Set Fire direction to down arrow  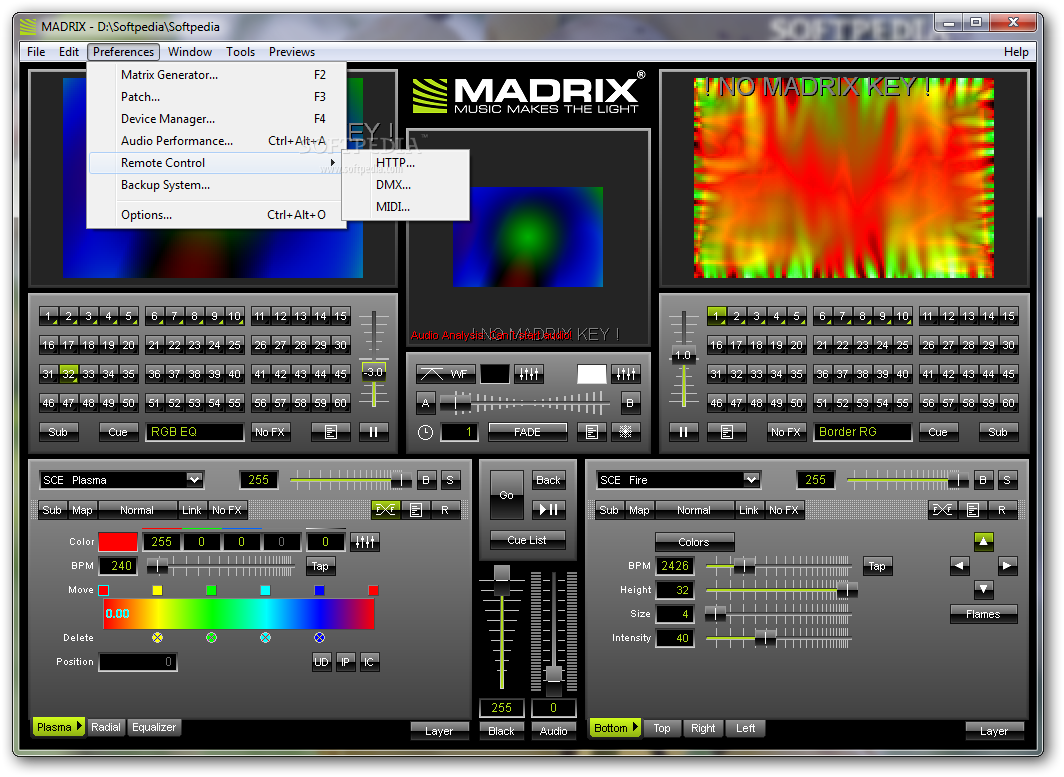pyautogui.click(x=983, y=588)
